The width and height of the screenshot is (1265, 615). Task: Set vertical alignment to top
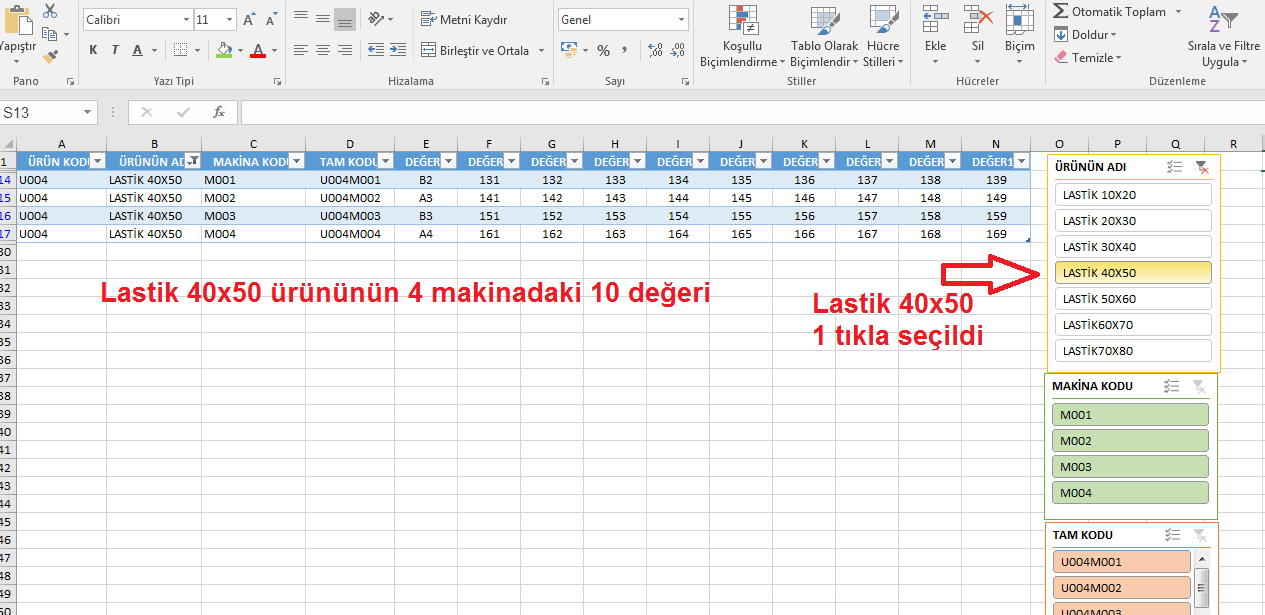point(301,19)
